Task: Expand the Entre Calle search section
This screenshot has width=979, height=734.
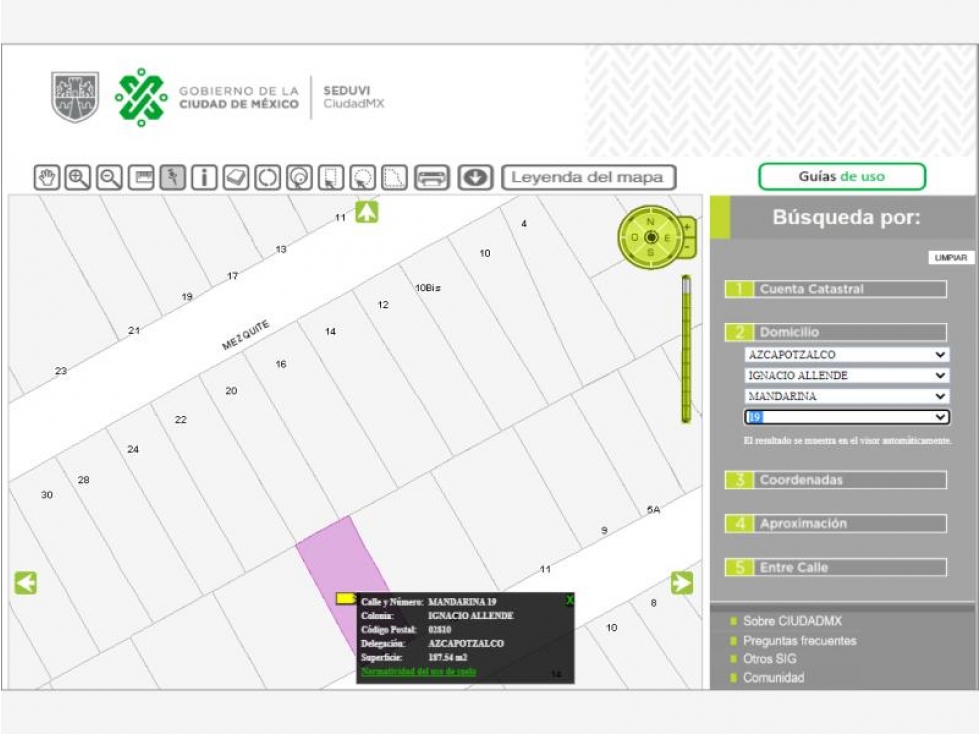Action: pos(835,567)
